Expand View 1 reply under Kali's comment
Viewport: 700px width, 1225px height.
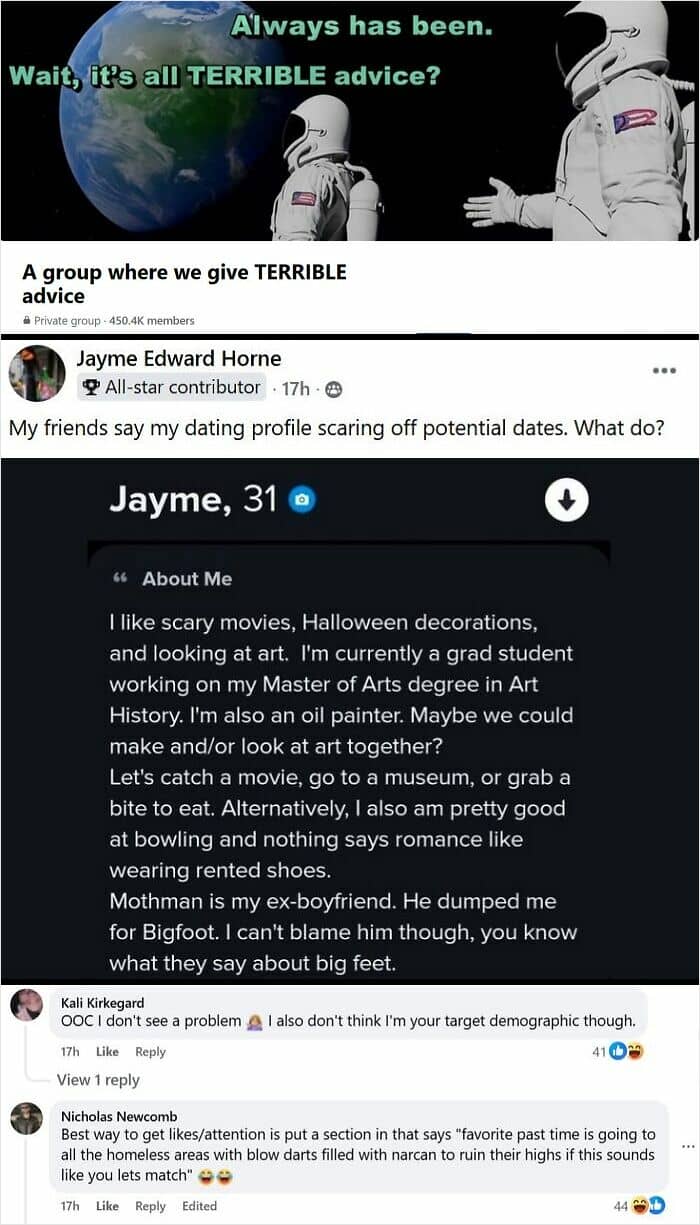98,1080
